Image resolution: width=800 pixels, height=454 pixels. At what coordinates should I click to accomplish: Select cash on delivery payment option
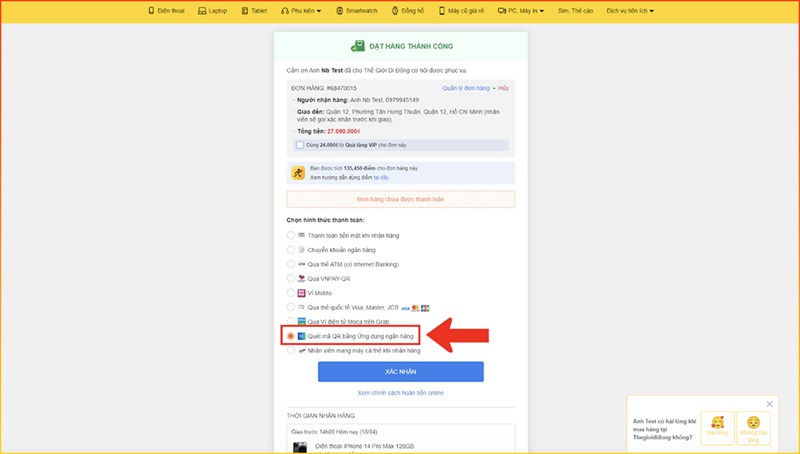click(x=291, y=235)
